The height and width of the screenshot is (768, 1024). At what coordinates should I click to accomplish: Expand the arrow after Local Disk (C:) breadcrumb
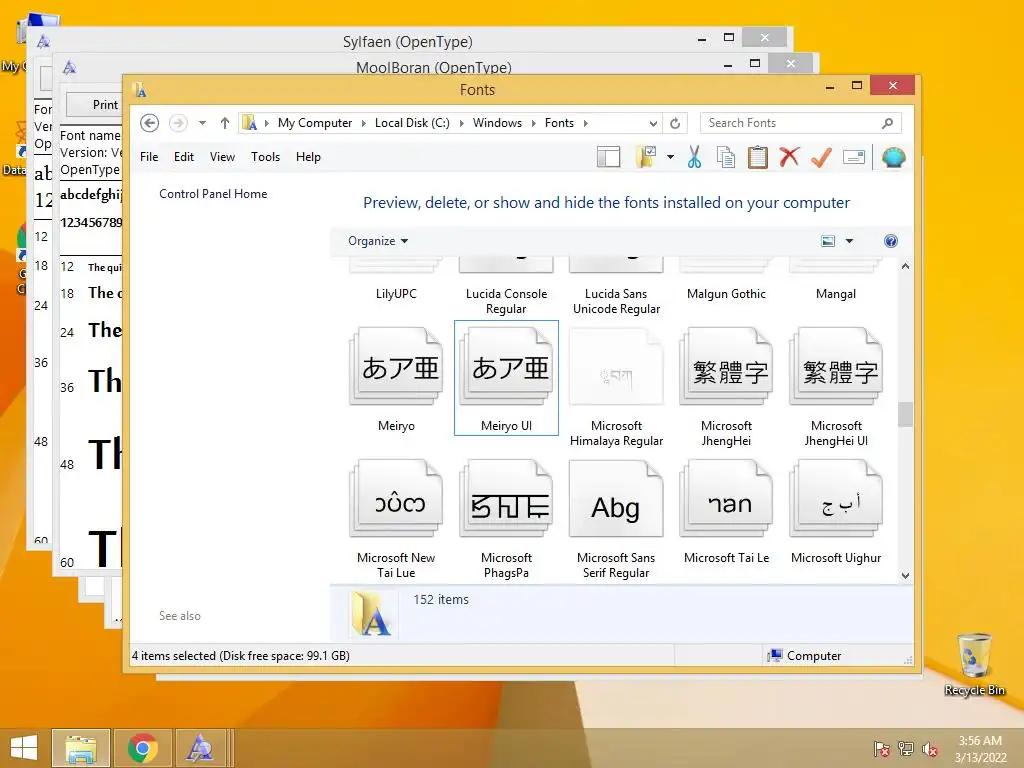461,123
